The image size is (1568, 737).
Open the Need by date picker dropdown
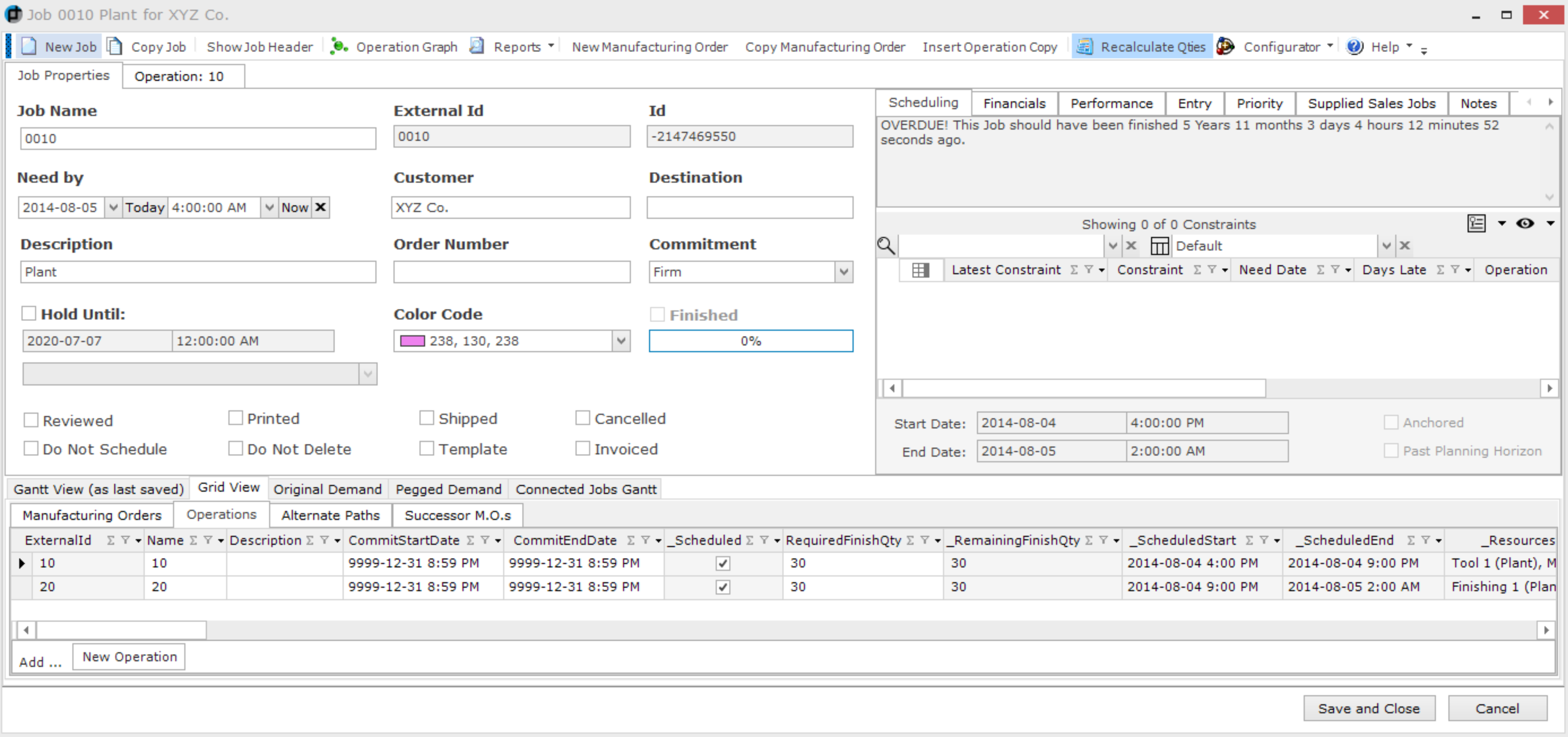(113, 207)
